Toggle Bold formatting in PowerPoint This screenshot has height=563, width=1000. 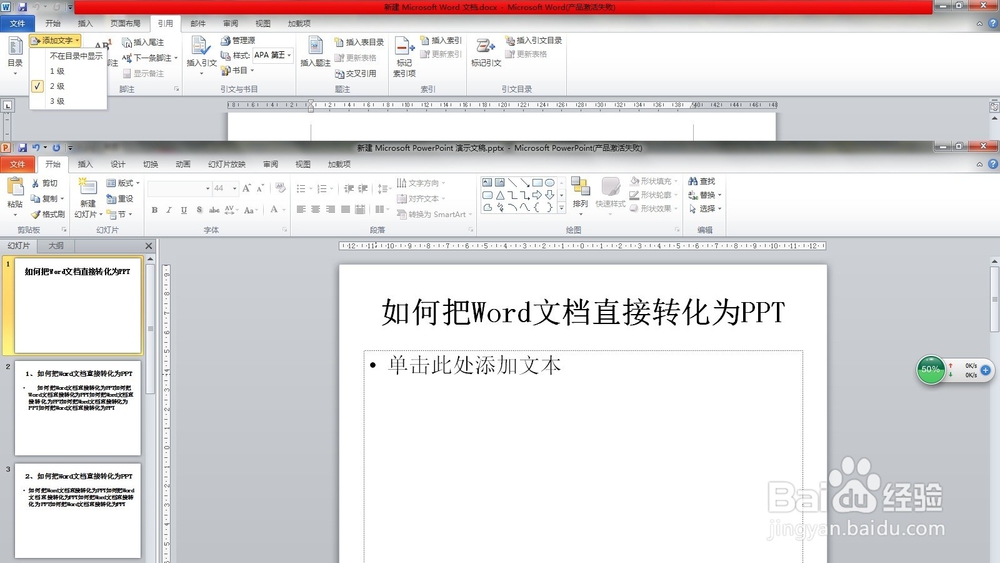154,210
